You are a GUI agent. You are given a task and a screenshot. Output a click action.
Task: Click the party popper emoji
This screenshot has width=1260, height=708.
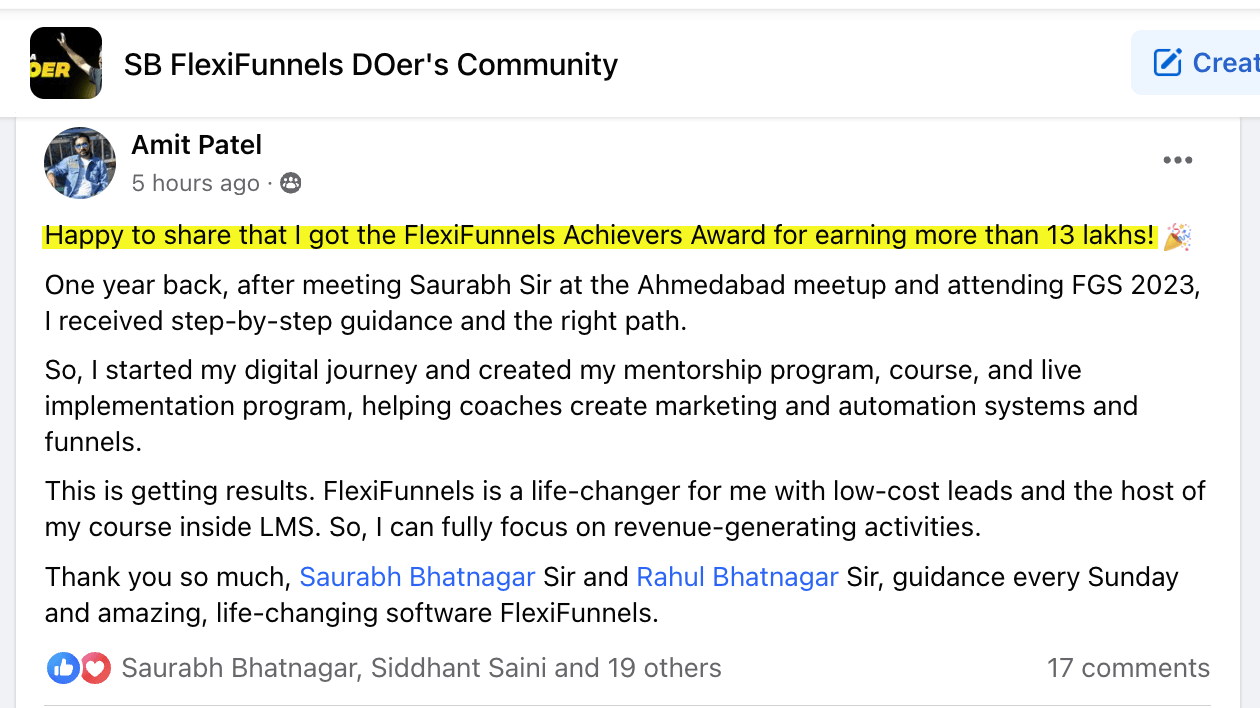click(x=1177, y=237)
